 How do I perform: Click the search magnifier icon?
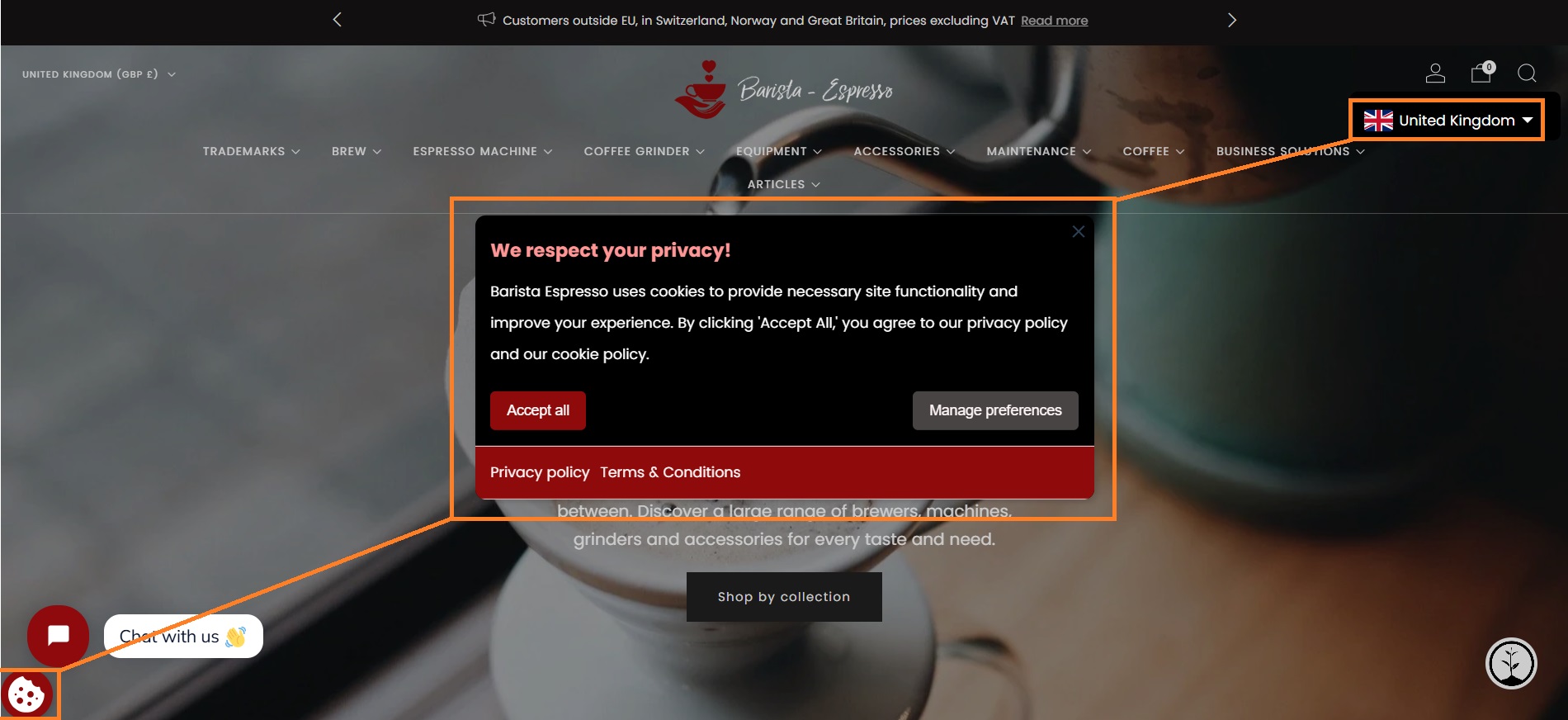click(1527, 73)
